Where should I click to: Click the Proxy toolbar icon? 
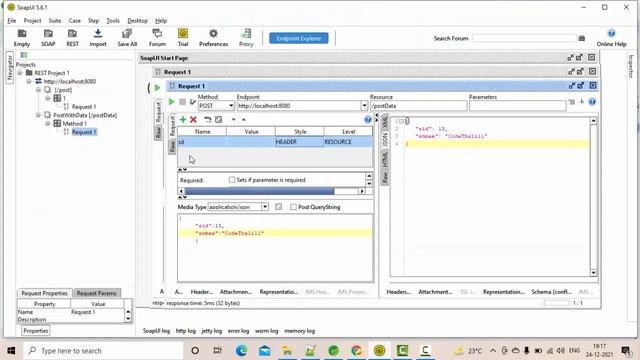point(246,38)
